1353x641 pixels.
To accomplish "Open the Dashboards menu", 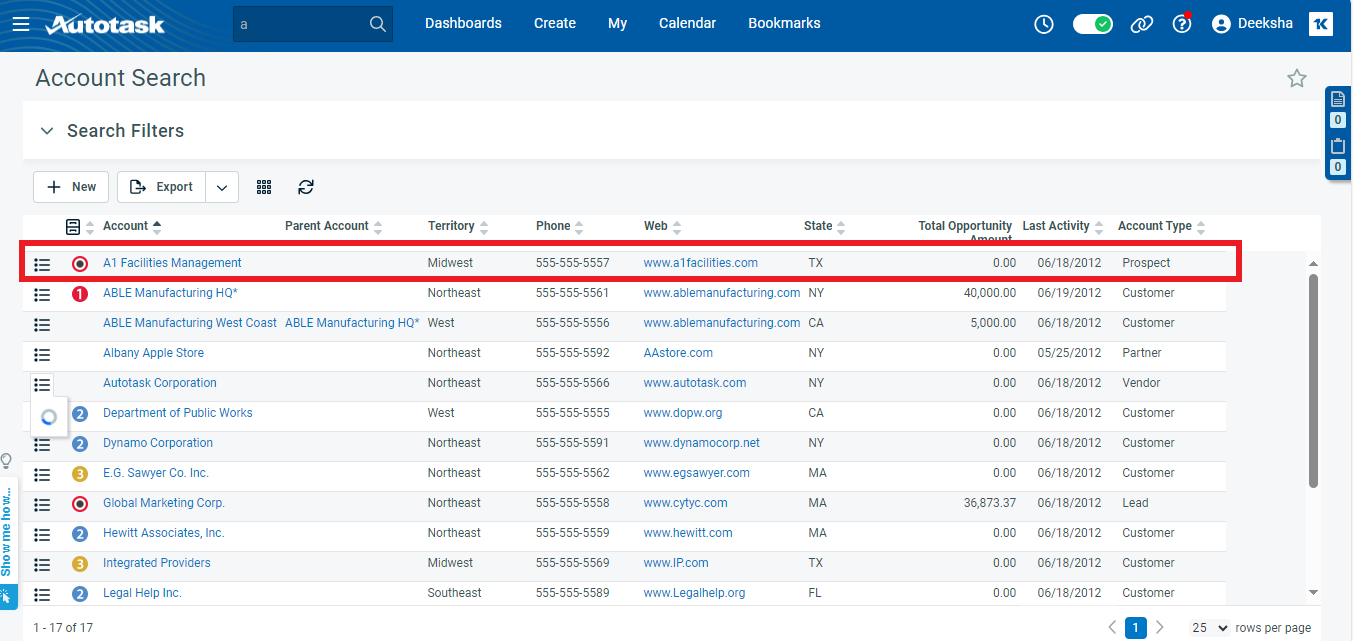I will click(x=463, y=24).
